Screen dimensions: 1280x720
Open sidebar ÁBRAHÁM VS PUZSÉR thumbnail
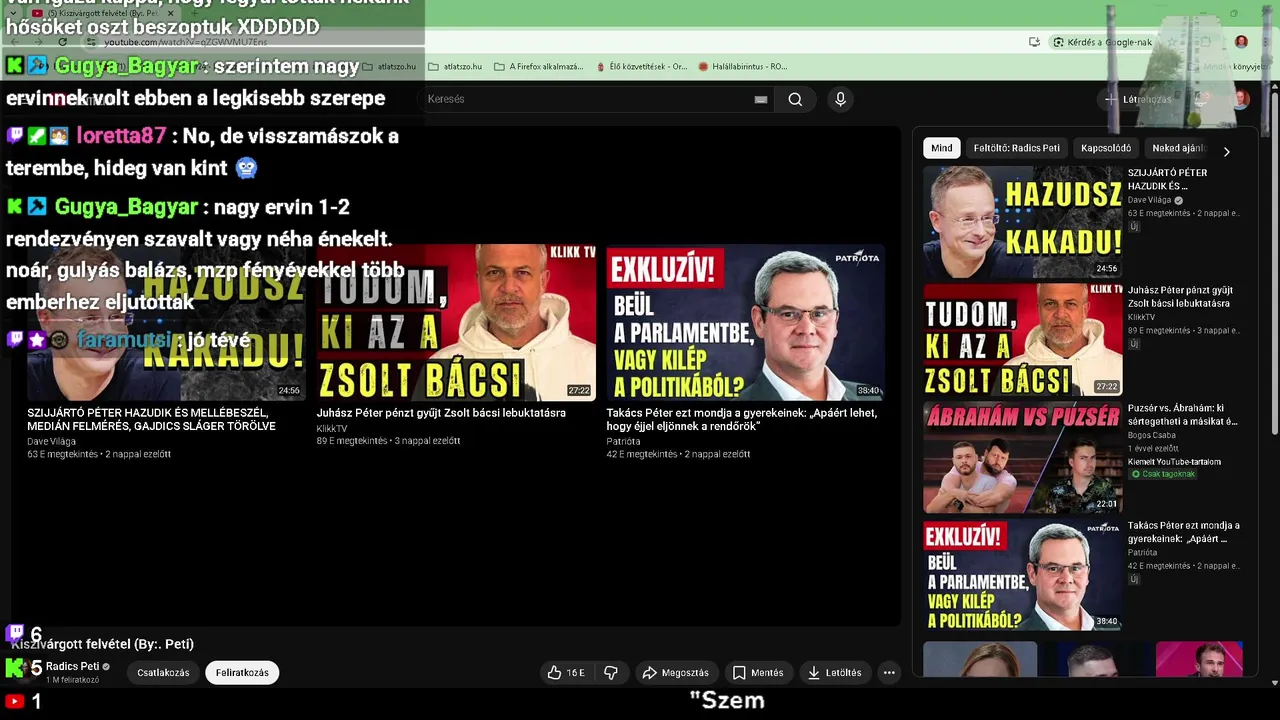[x=1022, y=457]
